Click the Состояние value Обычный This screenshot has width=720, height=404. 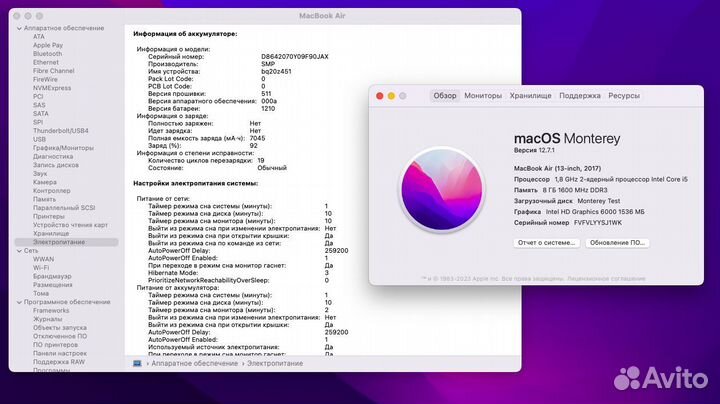click(272, 168)
